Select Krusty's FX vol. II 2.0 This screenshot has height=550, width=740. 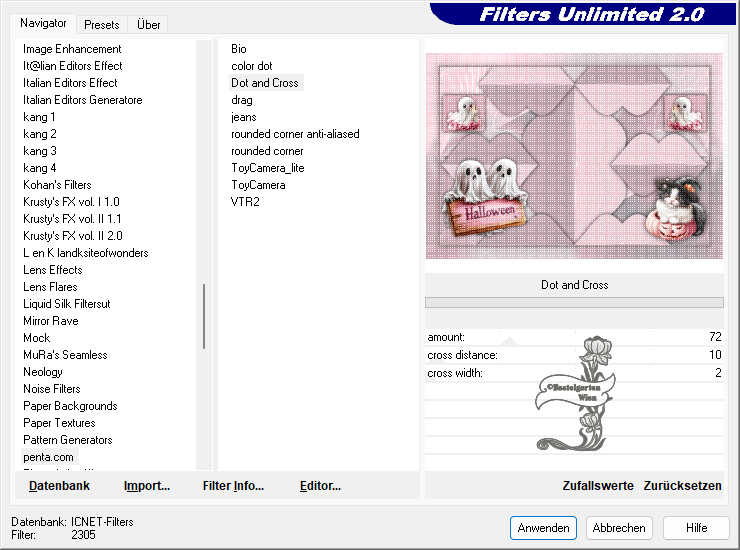click(x=73, y=236)
